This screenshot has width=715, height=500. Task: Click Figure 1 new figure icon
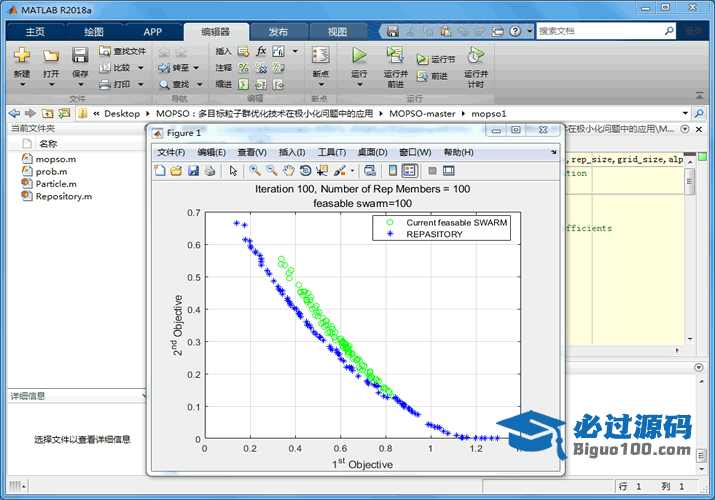point(160,171)
